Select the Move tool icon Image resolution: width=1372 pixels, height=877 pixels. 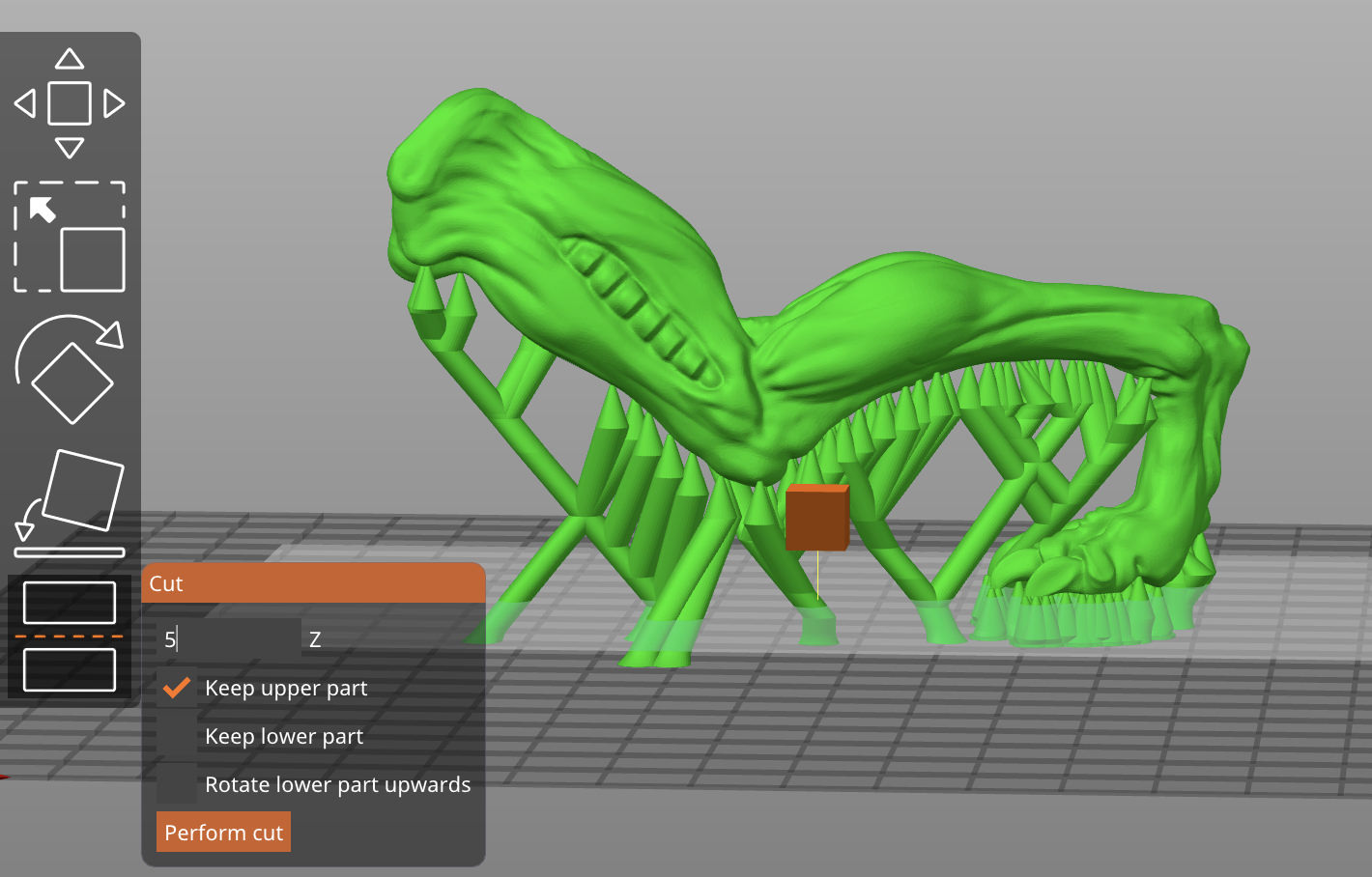[70, 103]
